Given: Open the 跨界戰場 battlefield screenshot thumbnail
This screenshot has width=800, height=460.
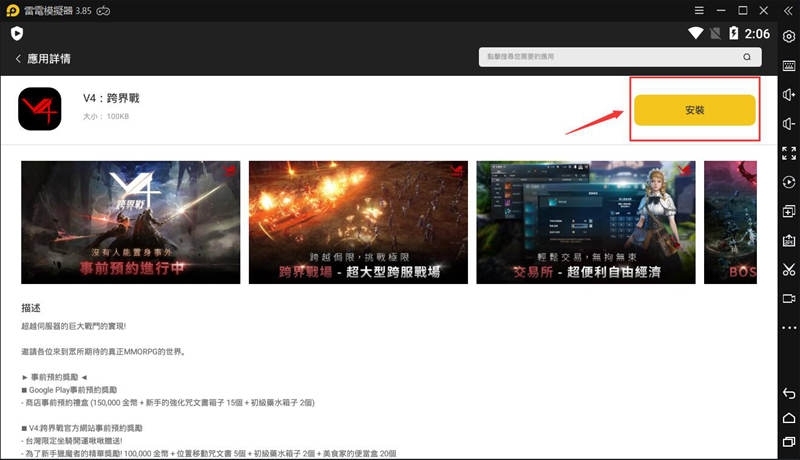Looking at the screenshot, I should click(358, 222).
